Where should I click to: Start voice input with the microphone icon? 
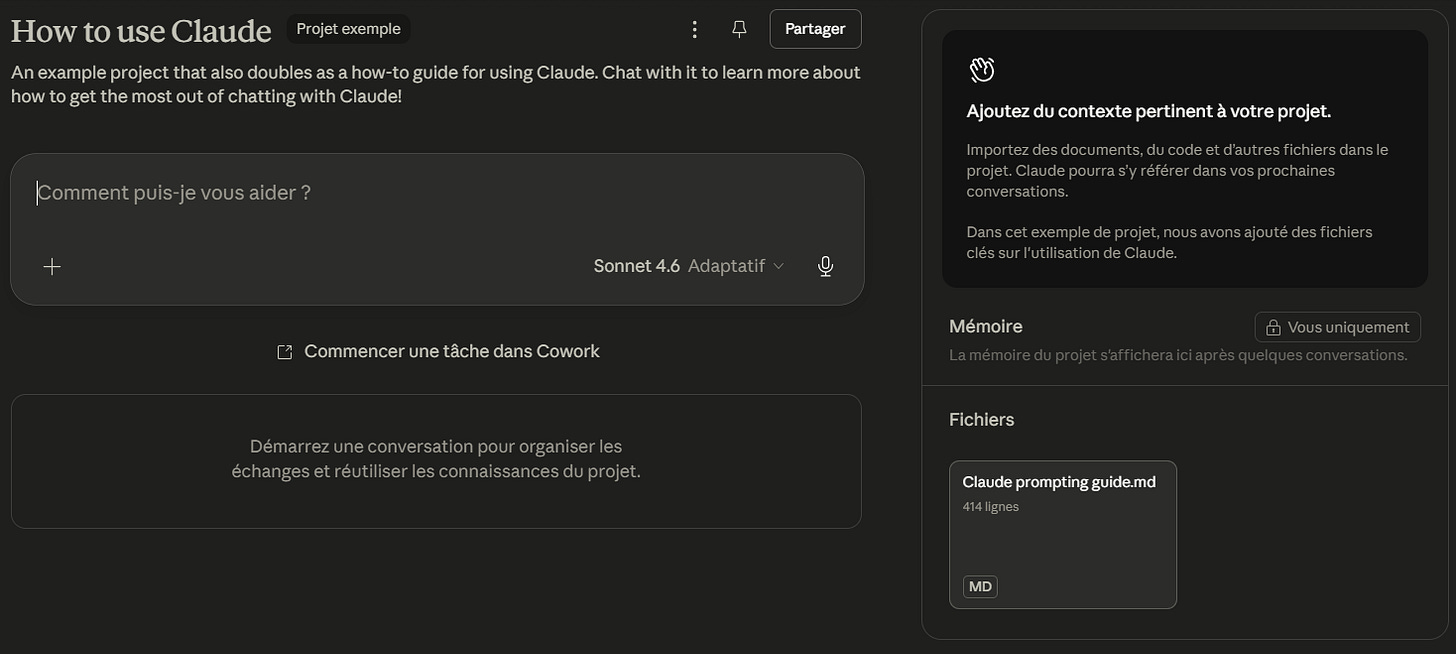pyautogui.click(x=825, y=266)
